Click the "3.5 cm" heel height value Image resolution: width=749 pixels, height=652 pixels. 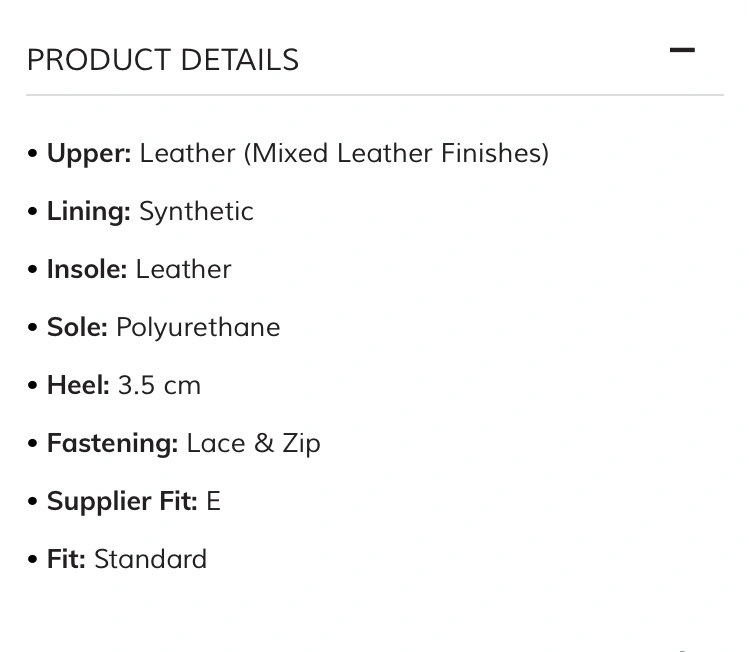pyautogui.click(x=159, y=385)
